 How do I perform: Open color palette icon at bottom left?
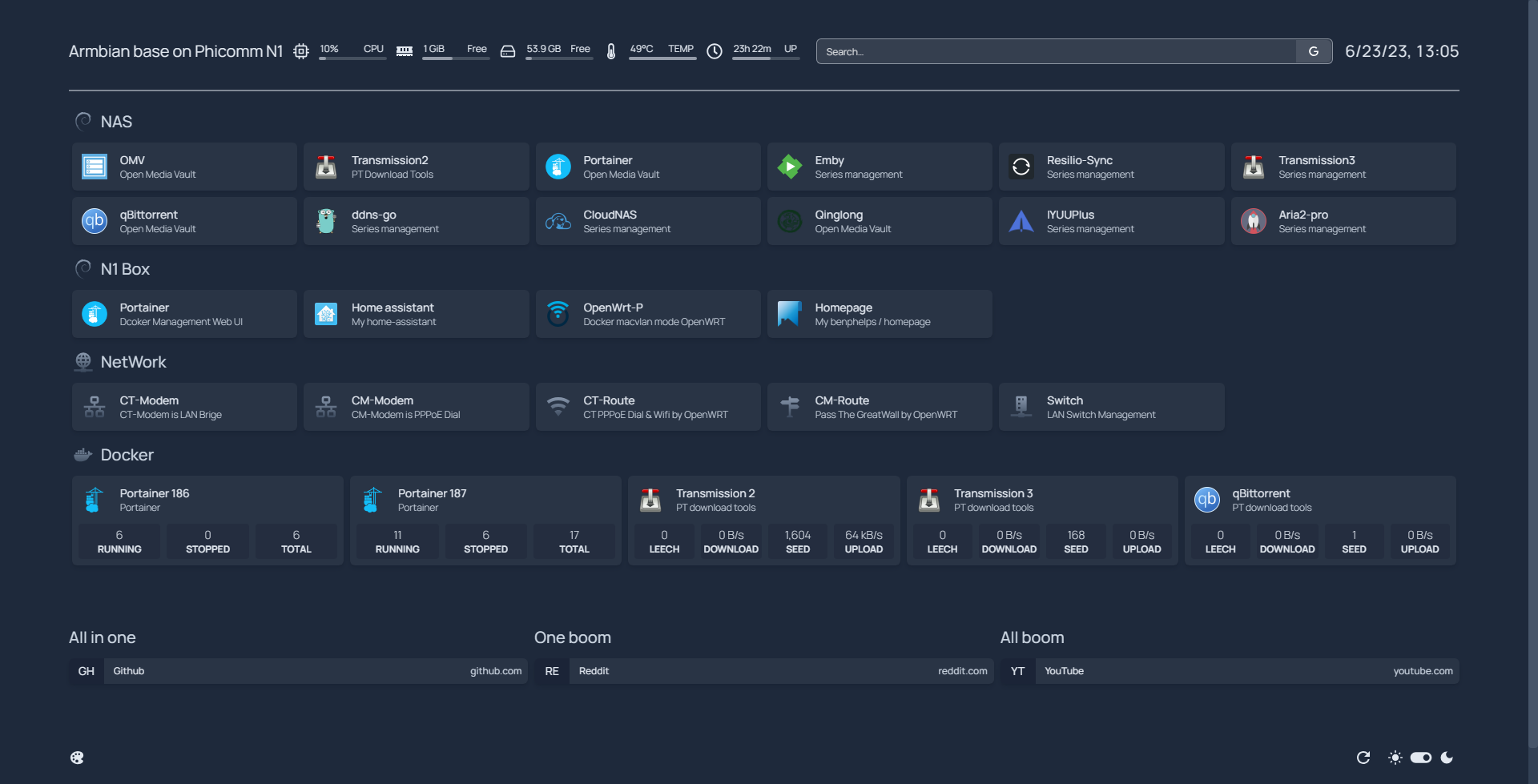click(77, 758)
